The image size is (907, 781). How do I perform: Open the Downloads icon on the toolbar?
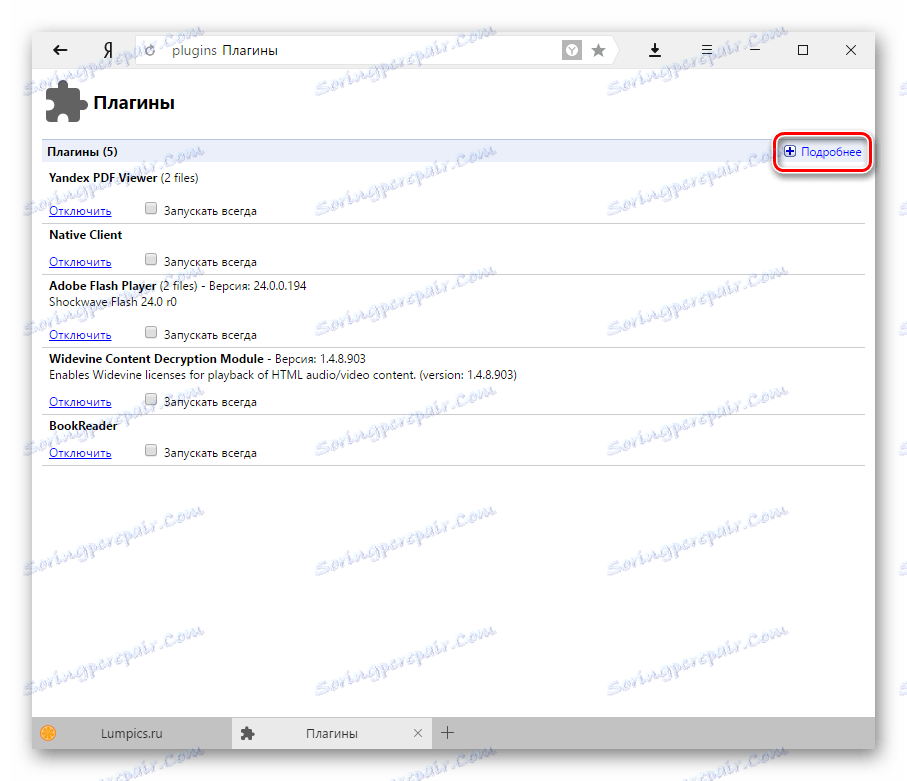[x=656, y=49]
